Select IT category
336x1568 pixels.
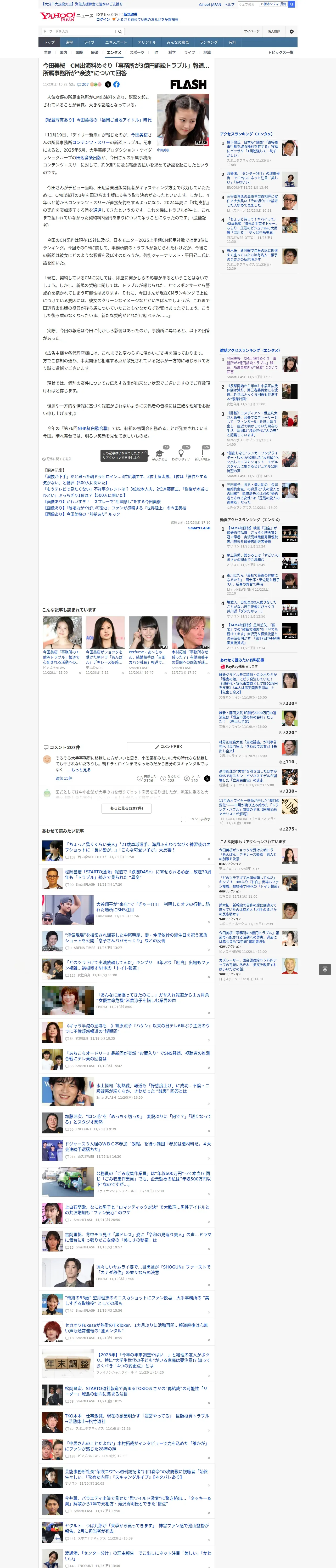click(x=156, y=53)
